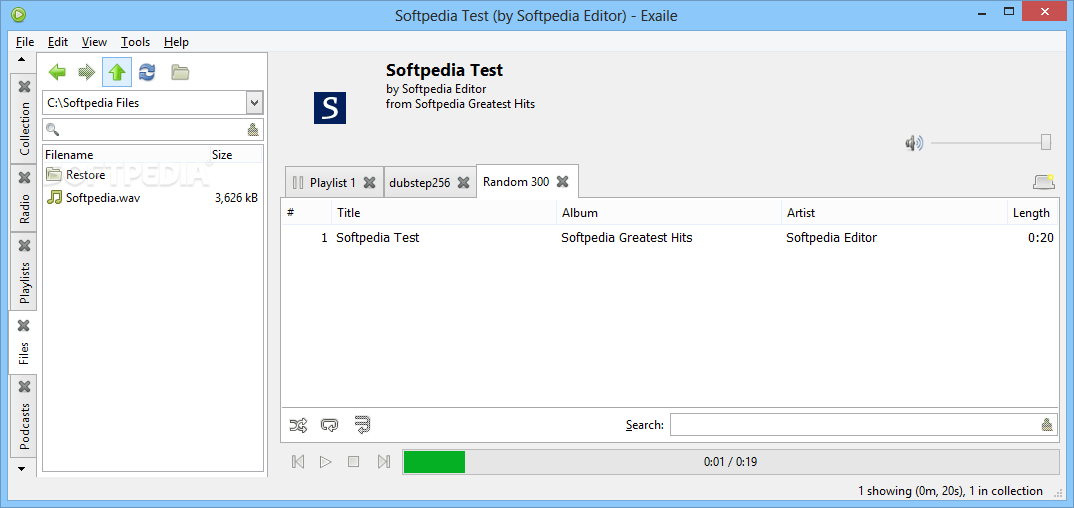This screenshot has width=1074, height=508.
Task: Close the Files side panel tab
Action: tap(25, 325)
